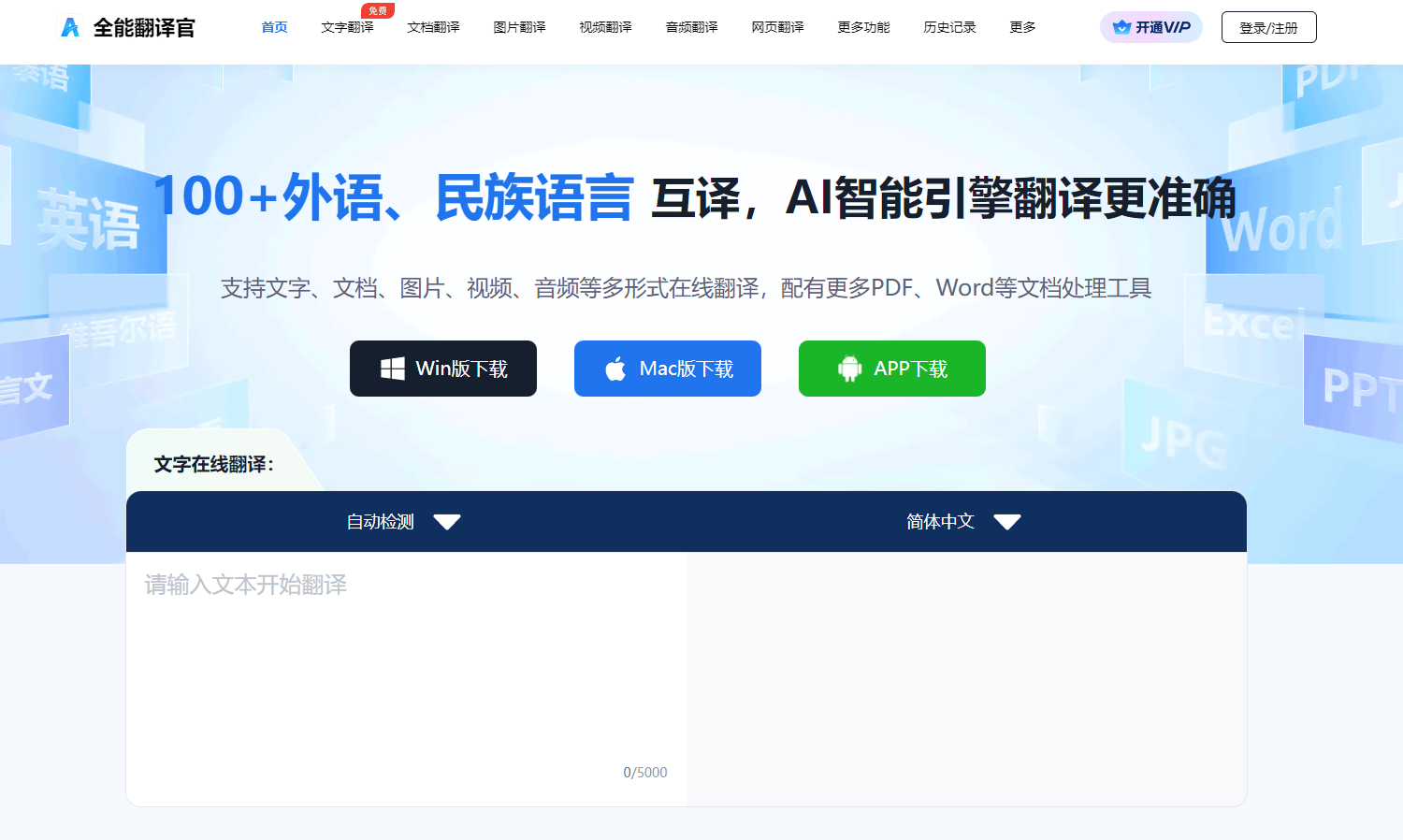Open the 历史记录 page
Viewport: 1403px width, 840px height.
tap(949, 27)
